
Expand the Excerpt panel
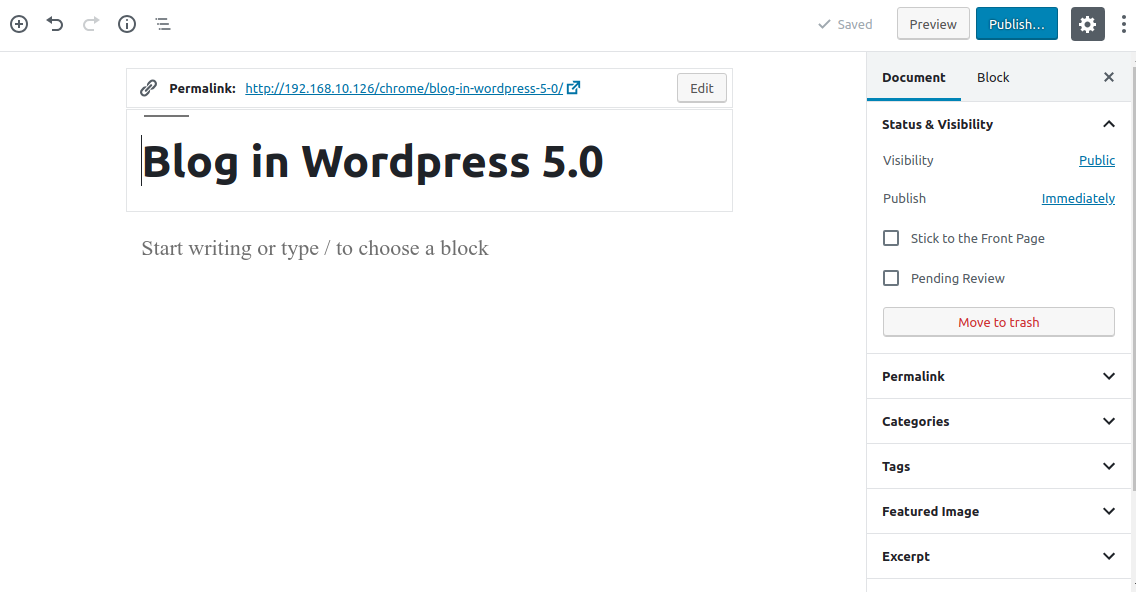(998, 556)
